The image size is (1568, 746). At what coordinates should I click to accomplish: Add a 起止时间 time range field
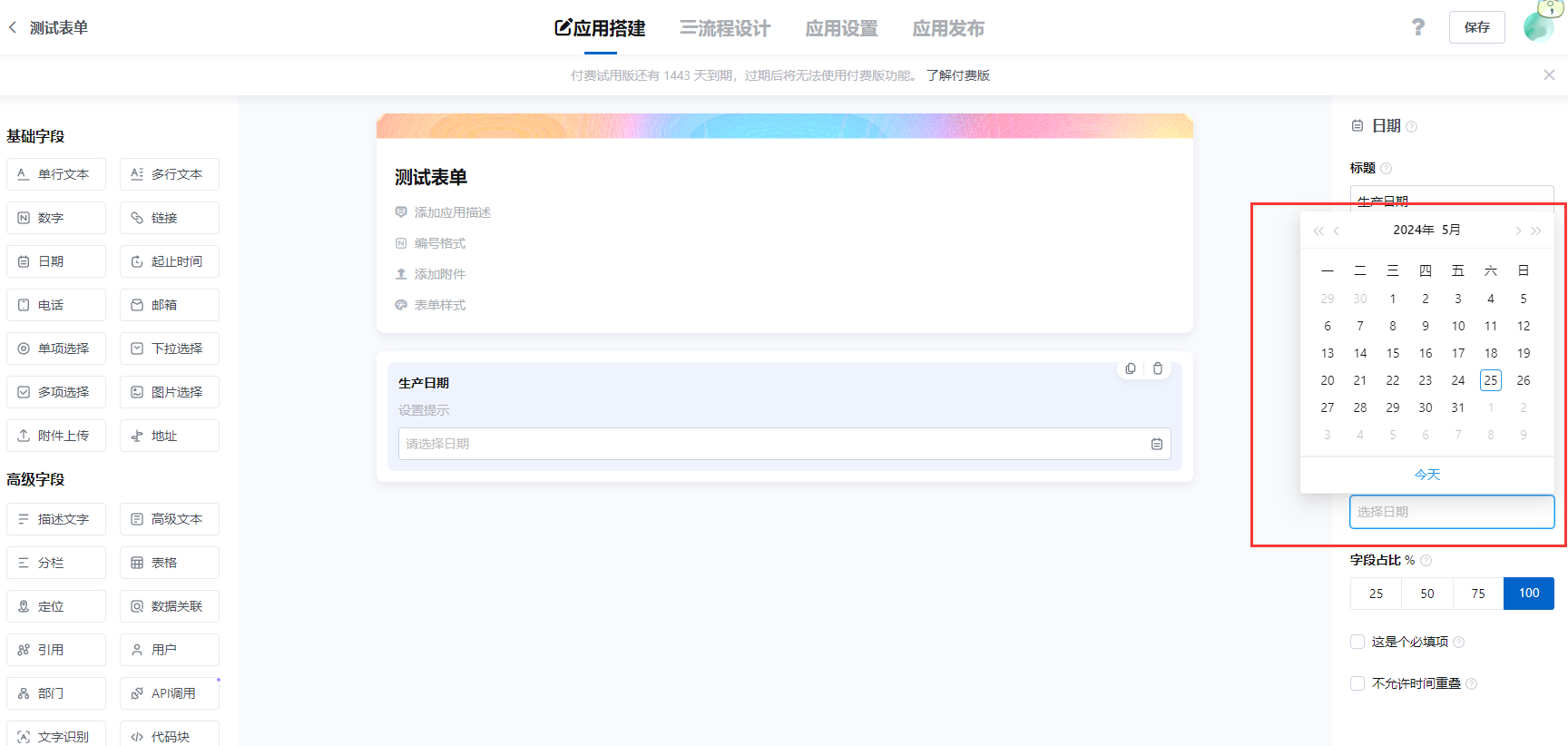(x=170, y=261)
